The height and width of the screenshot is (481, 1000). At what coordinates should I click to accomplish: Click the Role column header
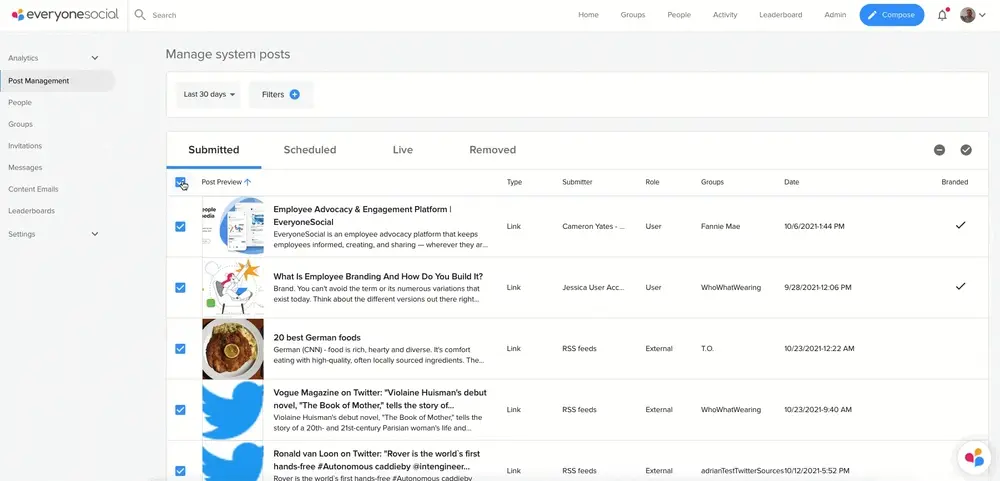point(652,182)
